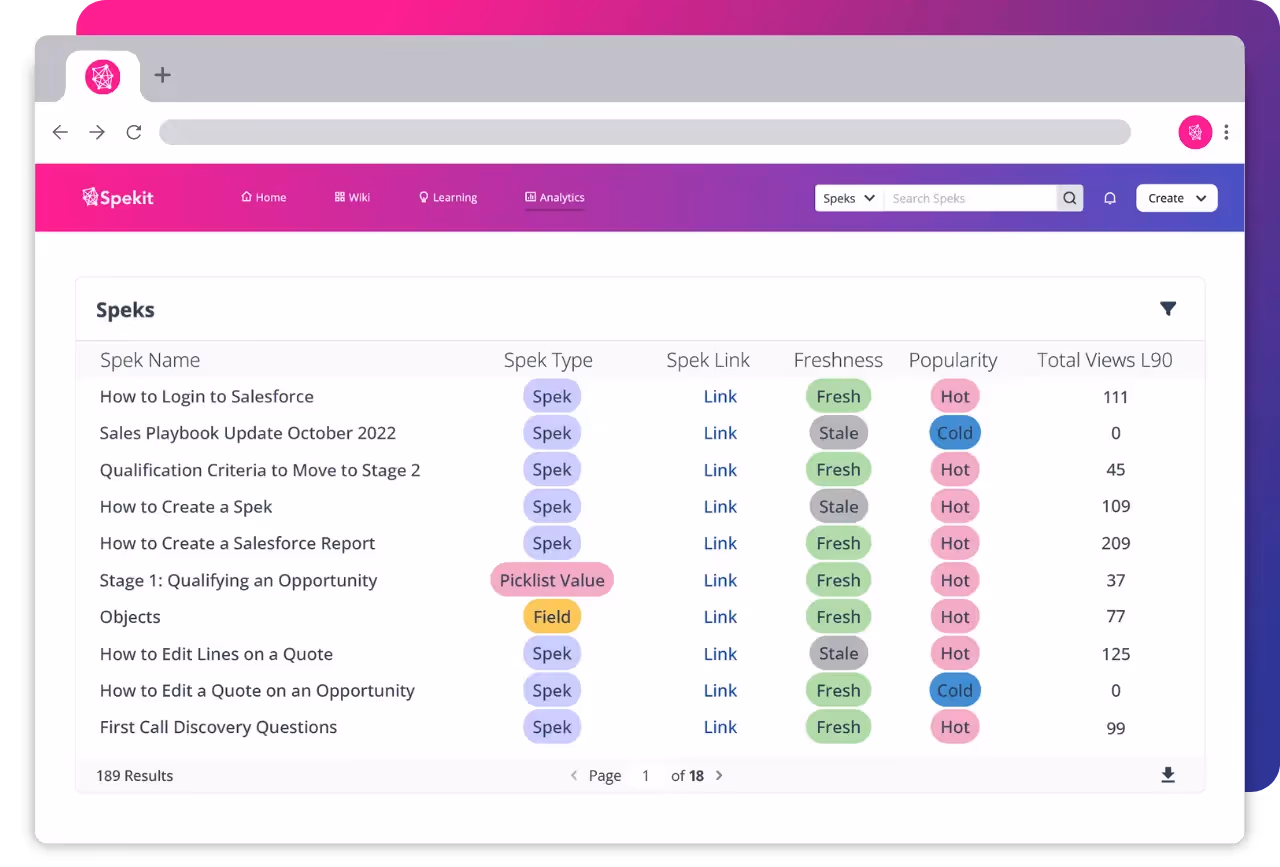This screenshot has height=867, width=1280.
Task: Open Link for Qualification Criteria to Move to Stage 2
Action: 720,470
